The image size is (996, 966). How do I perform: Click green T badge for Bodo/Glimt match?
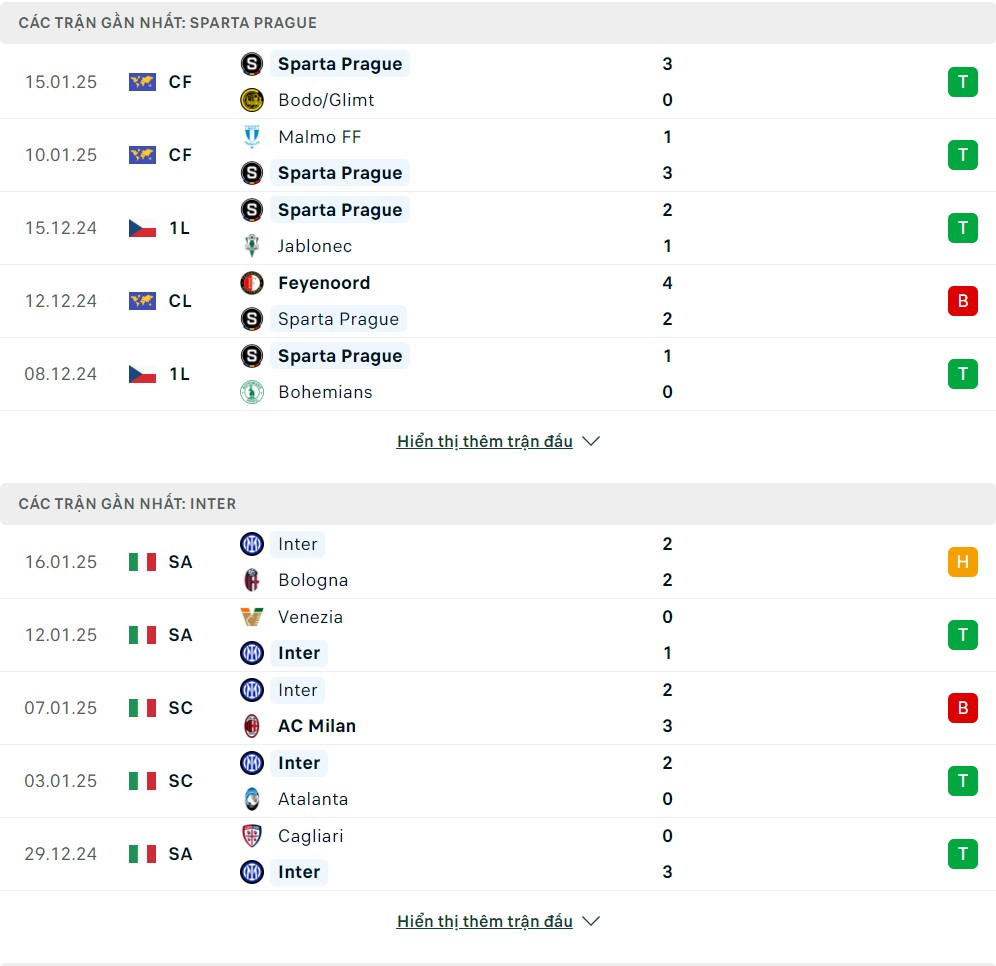click(x=962, y=82)
